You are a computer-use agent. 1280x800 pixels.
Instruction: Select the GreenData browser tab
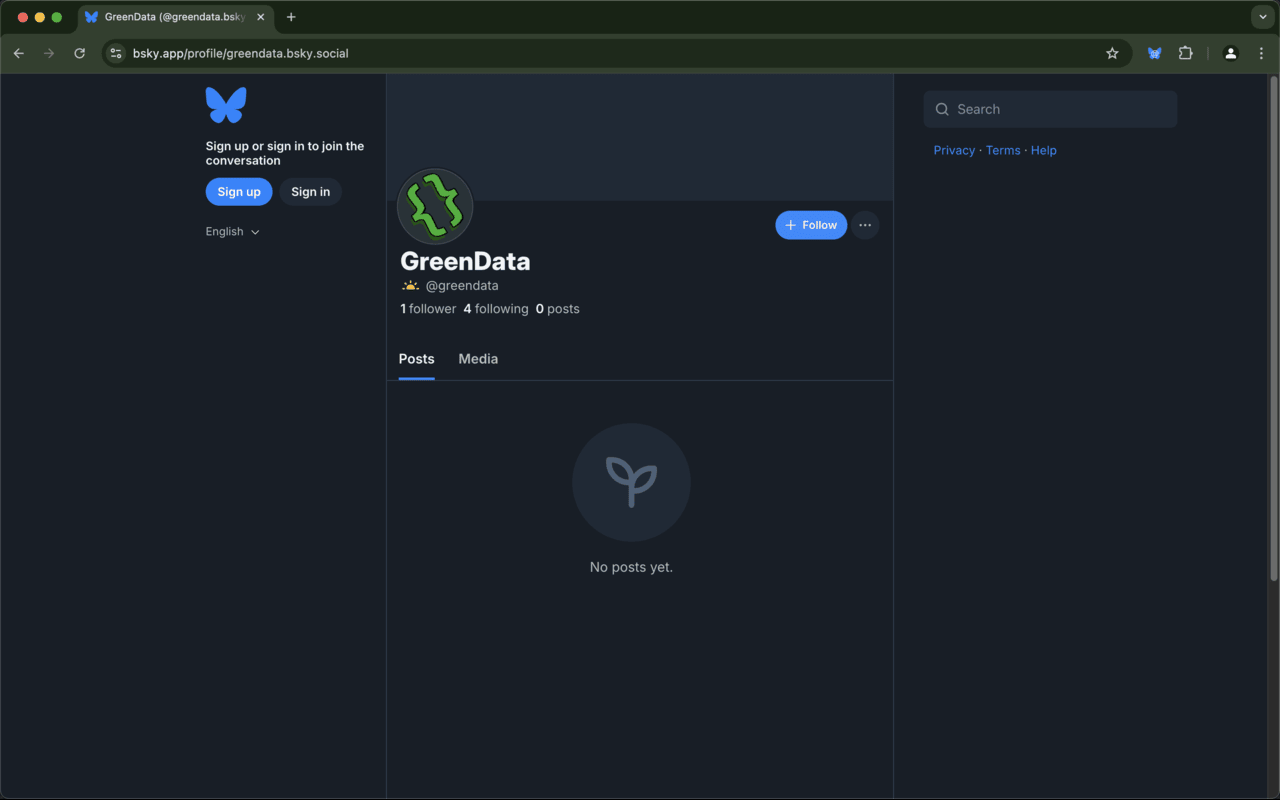(174, 17)
